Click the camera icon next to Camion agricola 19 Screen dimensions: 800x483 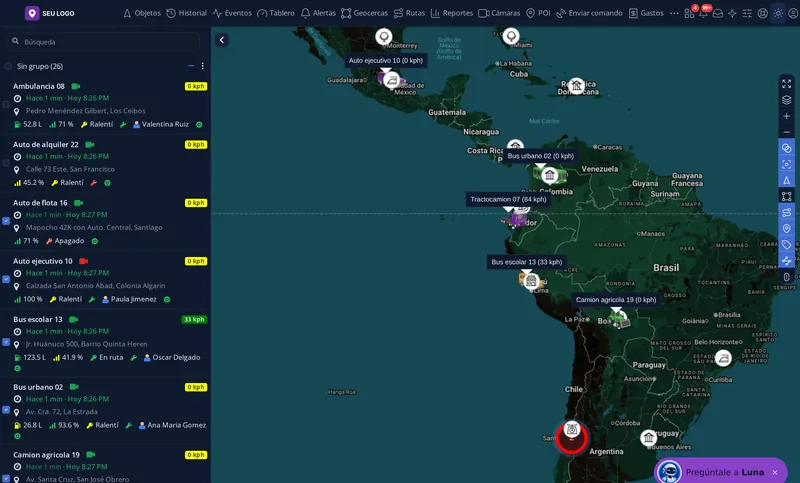[x=91, y=454]
